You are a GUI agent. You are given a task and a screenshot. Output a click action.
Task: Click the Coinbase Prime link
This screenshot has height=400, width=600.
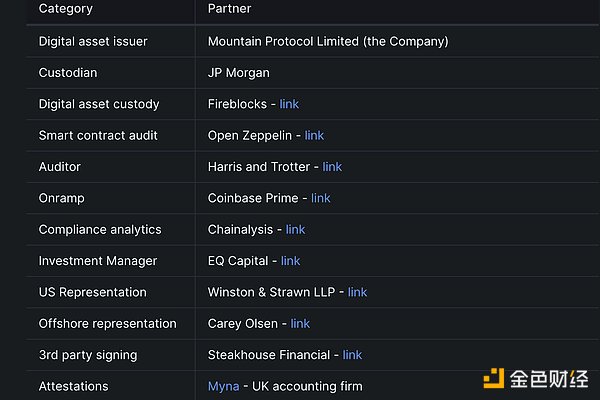320,198
